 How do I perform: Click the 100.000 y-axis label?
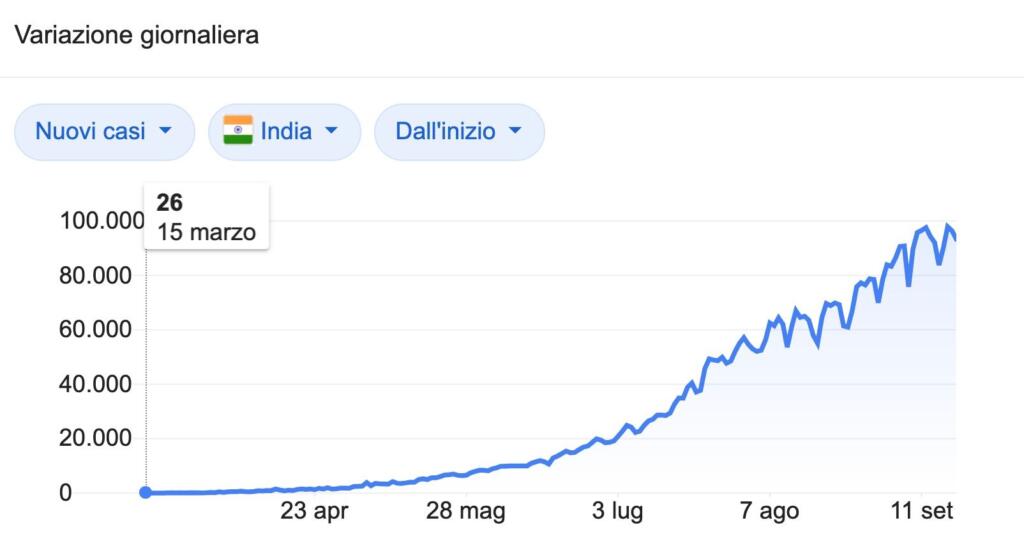[x=102, y=221]
